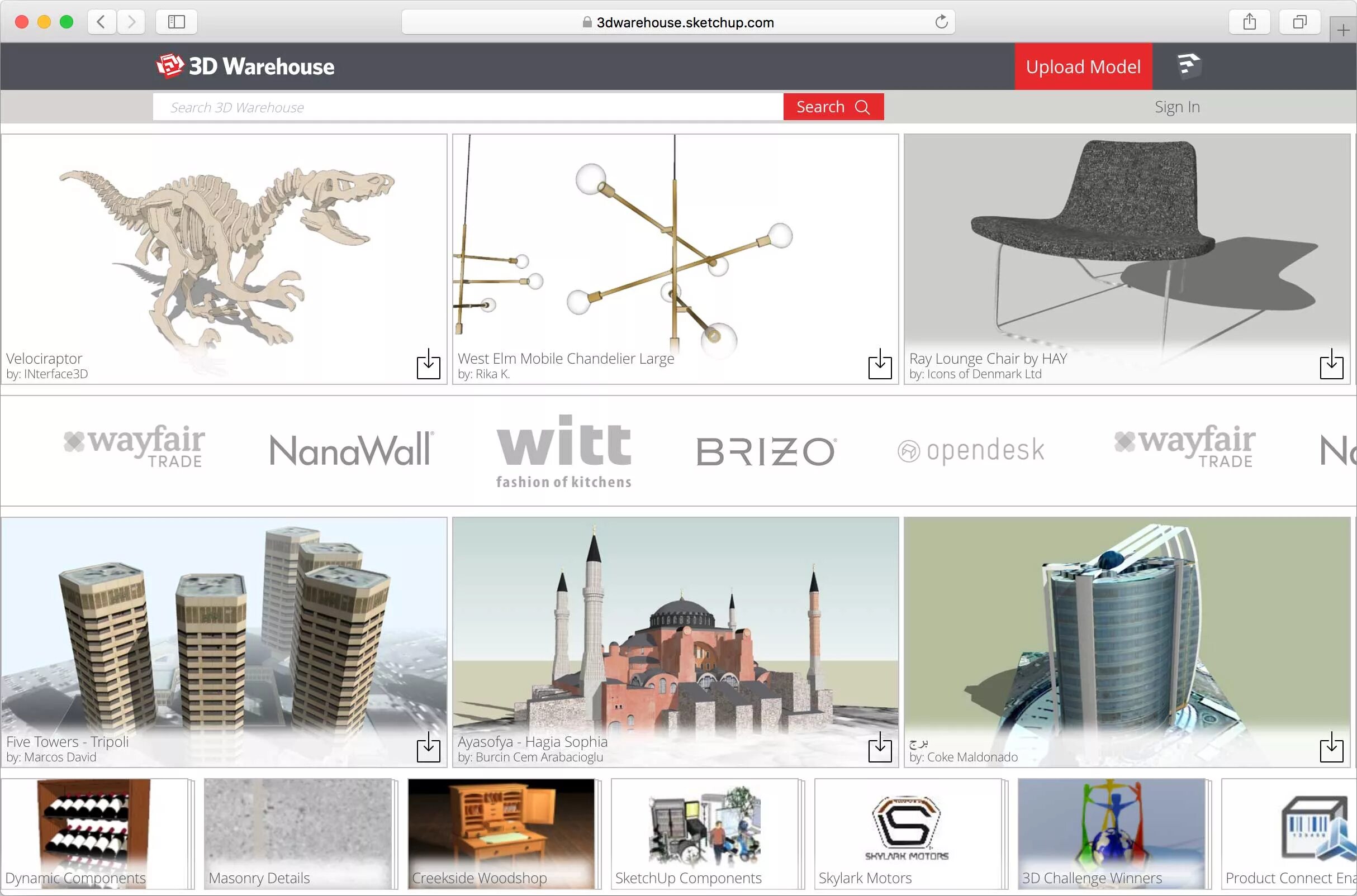
Task: Open a new Safari tab
Action: (x=1342, y=30)
